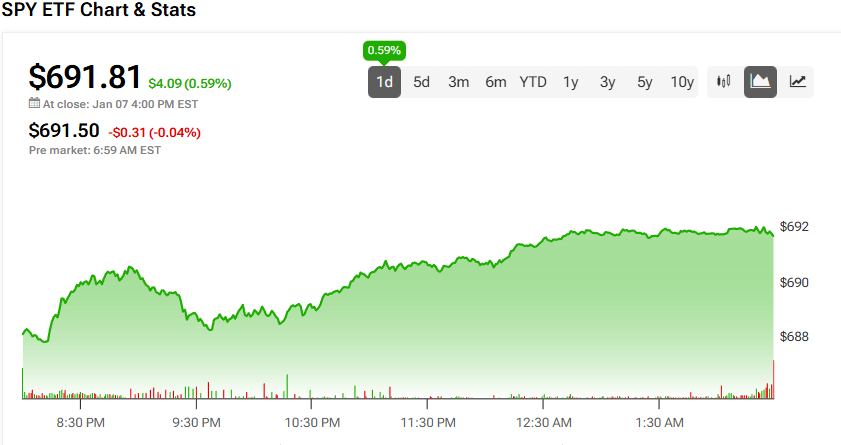The image size is (841, 445).
Task: Click the pre-market price $691.50
Action: (x=64, y=130)
